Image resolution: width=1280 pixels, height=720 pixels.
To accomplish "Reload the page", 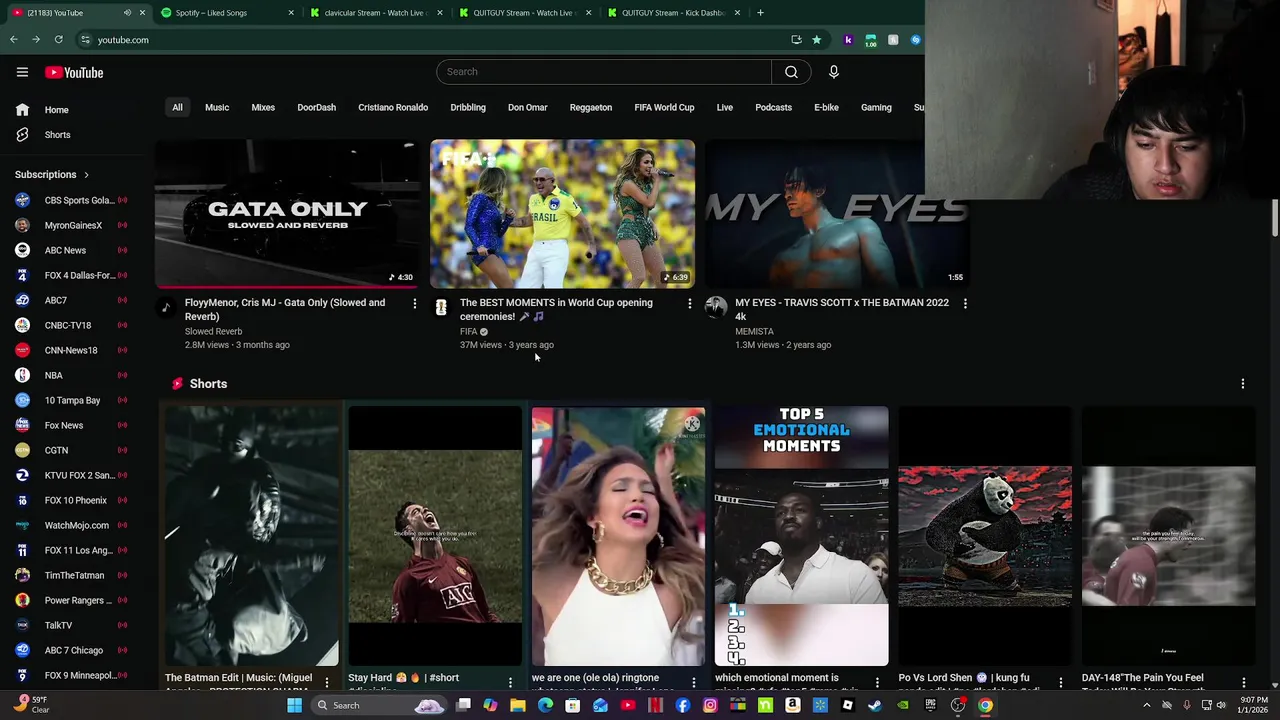I will [x=58, y=40].
